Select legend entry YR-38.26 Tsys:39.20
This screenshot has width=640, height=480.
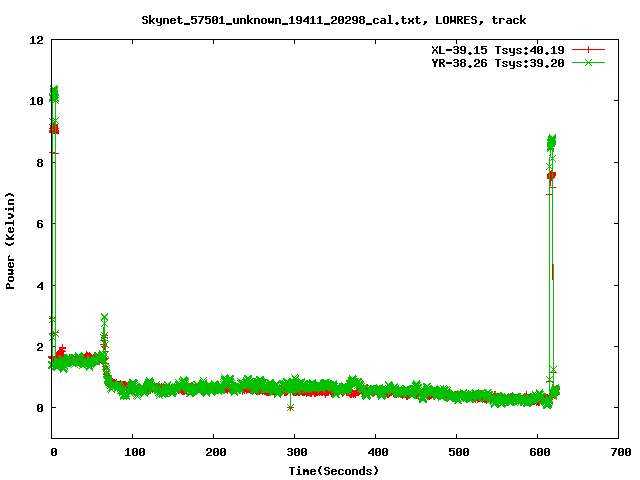[498, 63]
